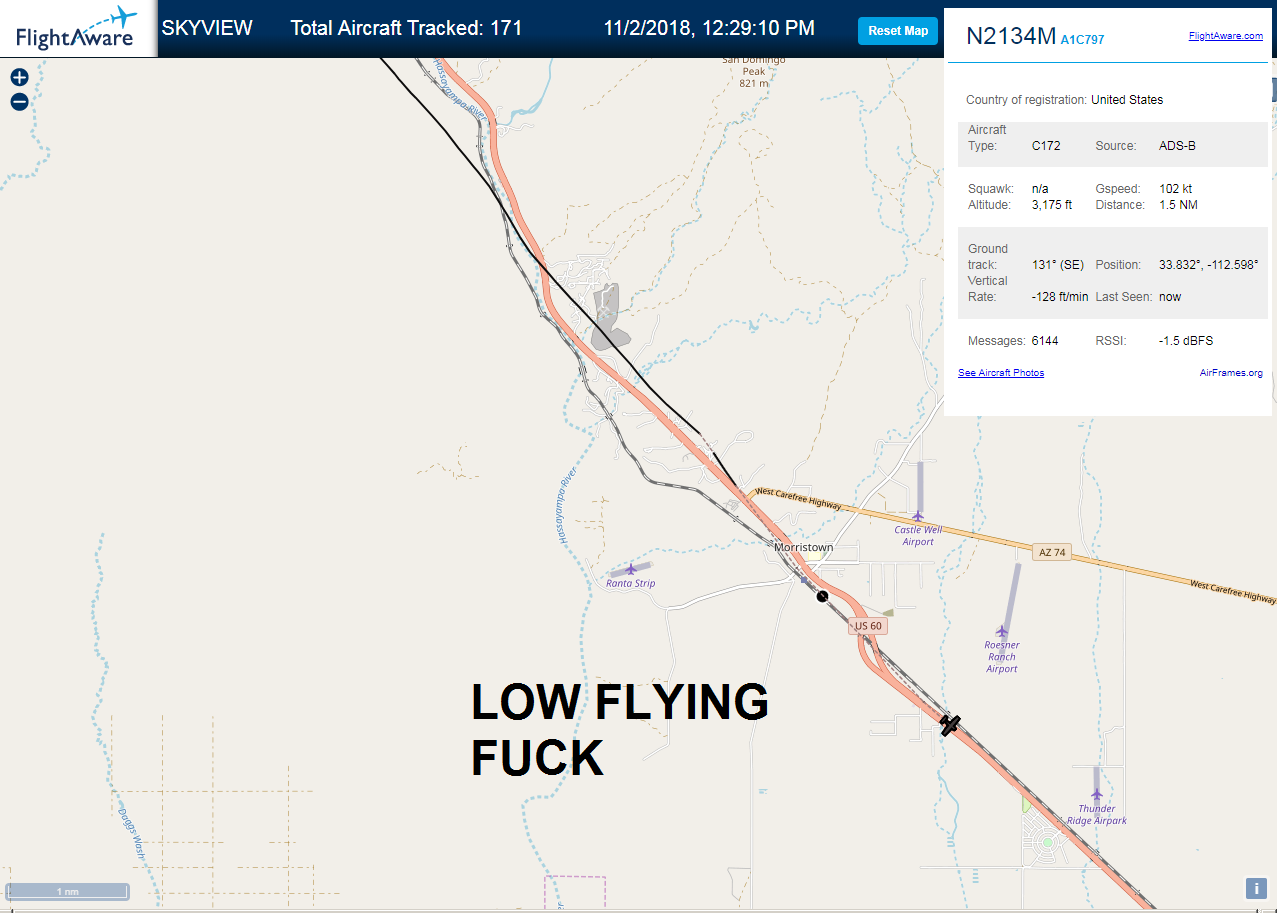Image resolution: width=1277 pixels, height=913 pixels.
Task: Open the map info 'i' icon
Action: 1256,888
